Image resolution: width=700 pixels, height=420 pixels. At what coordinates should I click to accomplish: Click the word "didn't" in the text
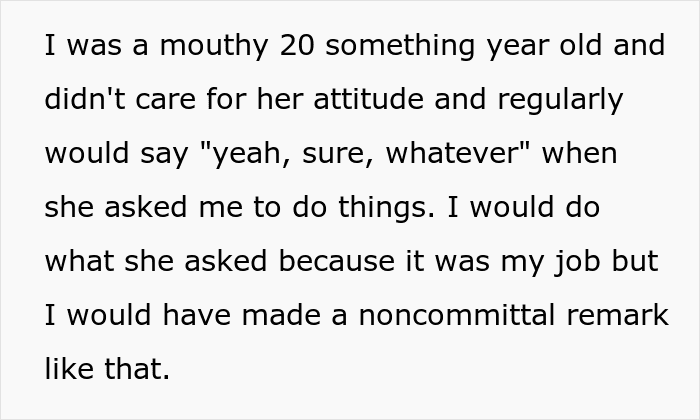pyautogui.click(x=79, y=100)
